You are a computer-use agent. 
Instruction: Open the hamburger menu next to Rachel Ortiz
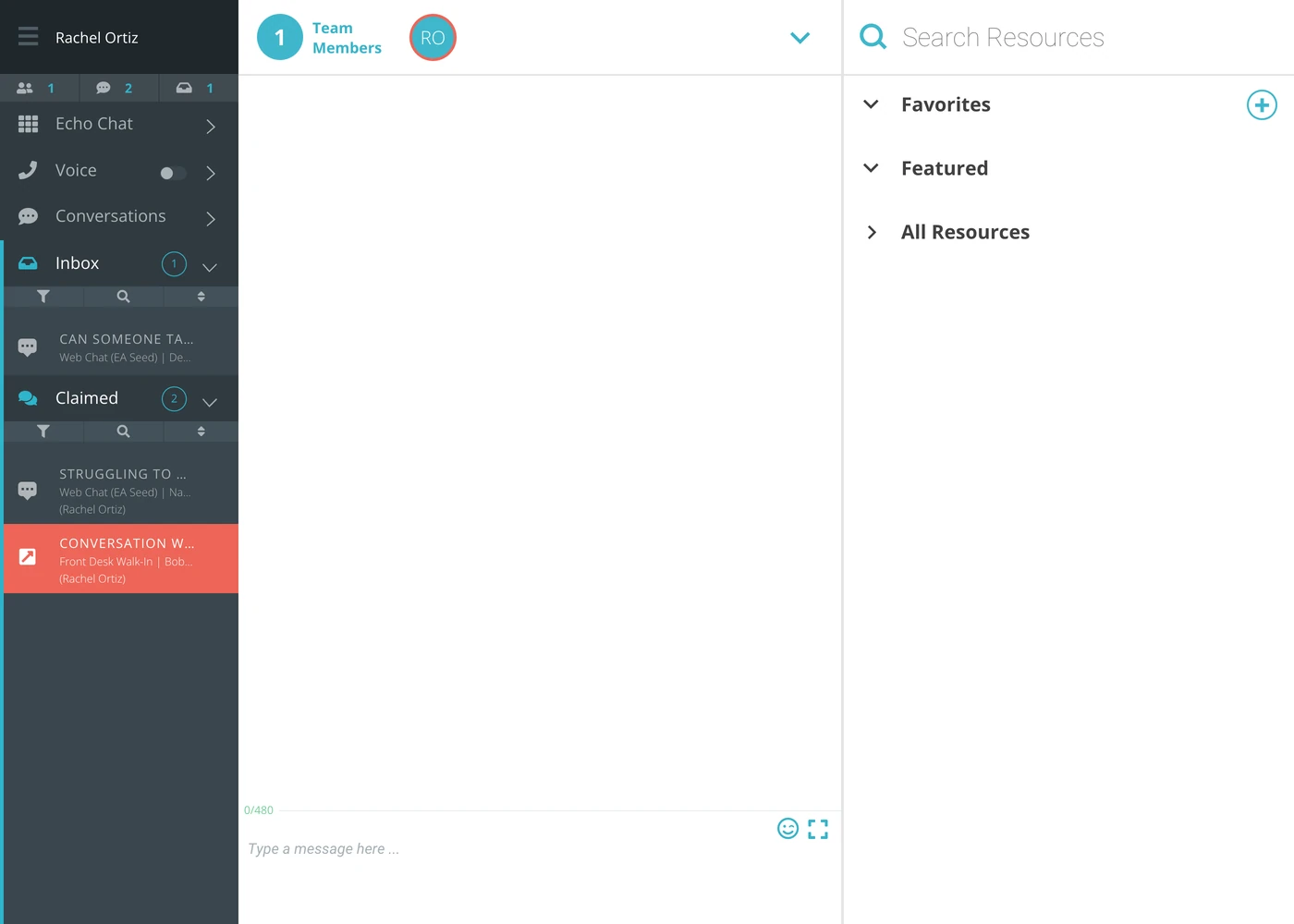pyautogui.click(x=29, y=37)
